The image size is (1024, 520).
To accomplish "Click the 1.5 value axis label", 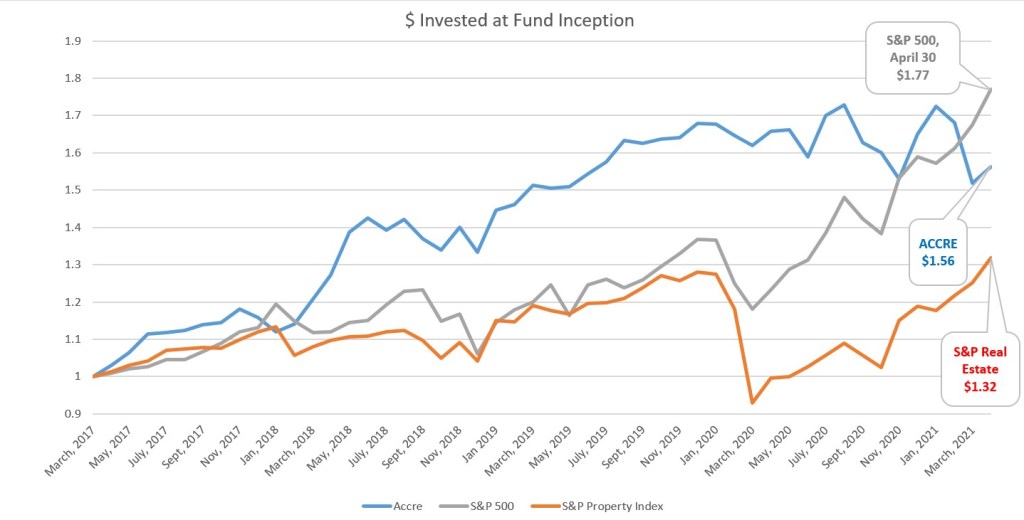I will click(x=72, y=190).
